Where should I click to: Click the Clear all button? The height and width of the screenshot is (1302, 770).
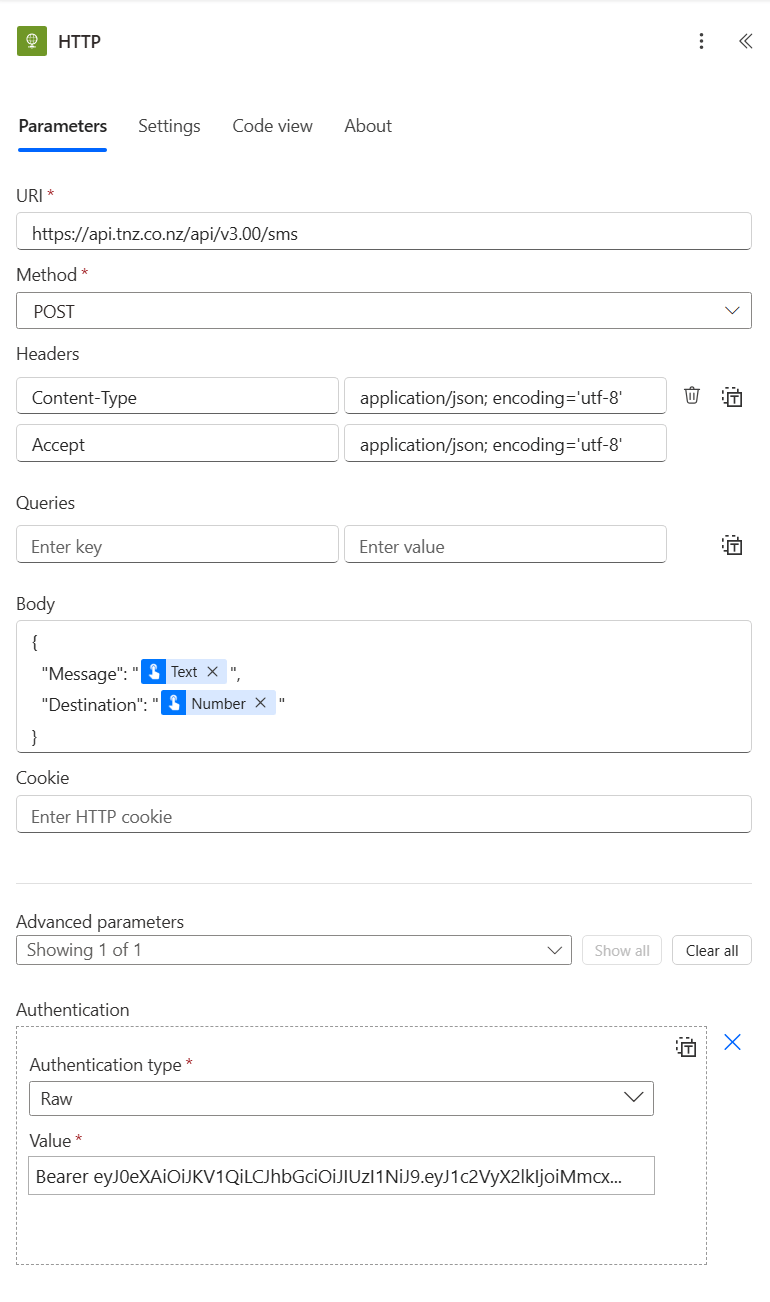point(711,949)
